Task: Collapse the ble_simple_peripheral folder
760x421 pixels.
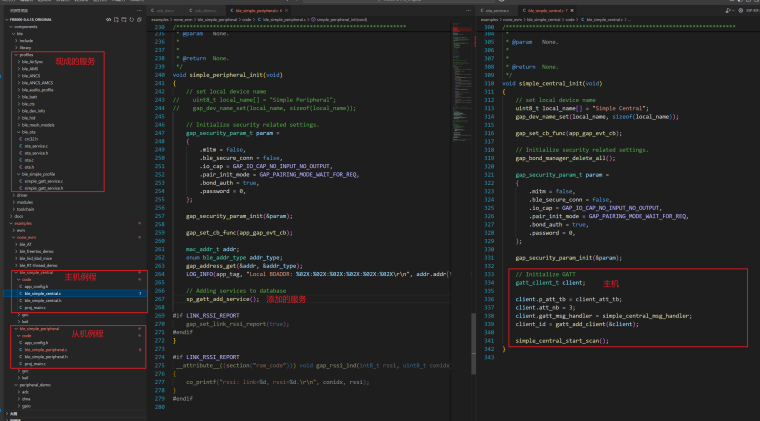Action: (x=39, y=328)
